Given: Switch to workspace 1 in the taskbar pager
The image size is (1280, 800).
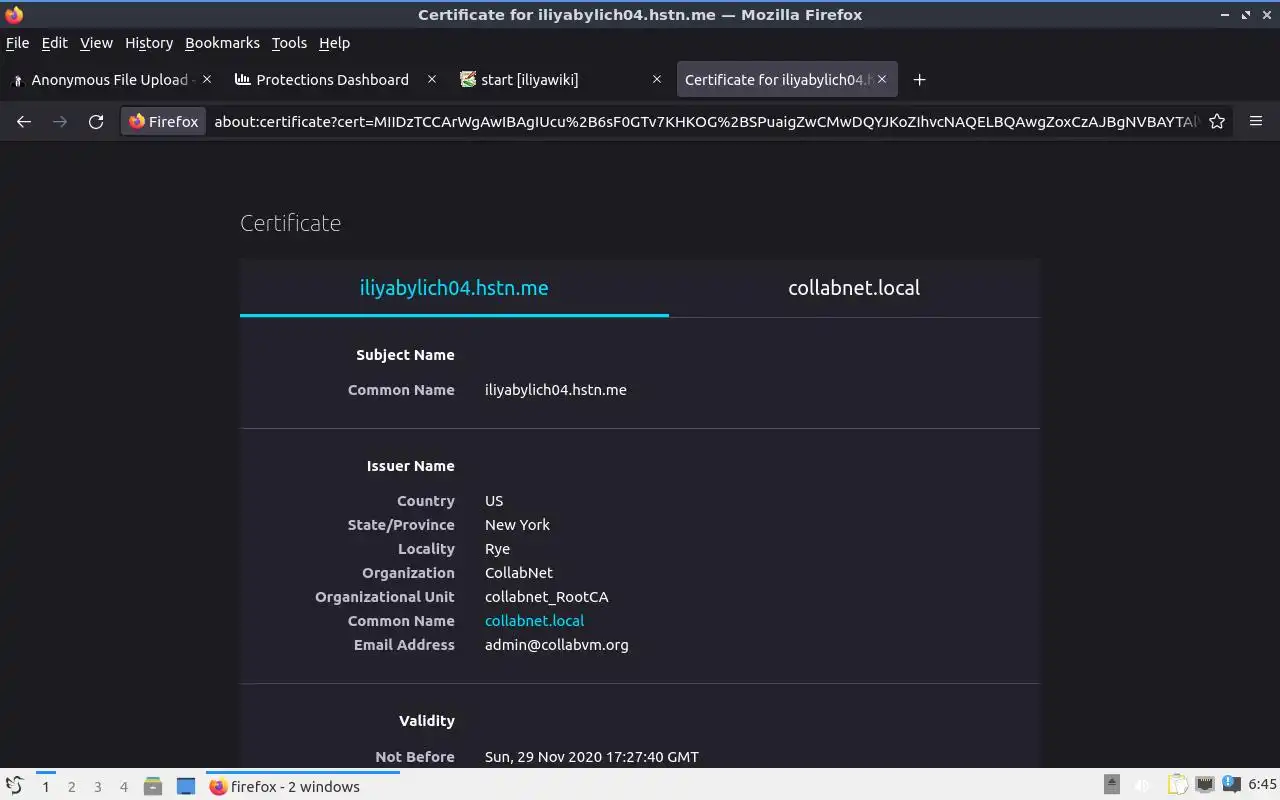Looking at the screenshot, I should 45,787.
